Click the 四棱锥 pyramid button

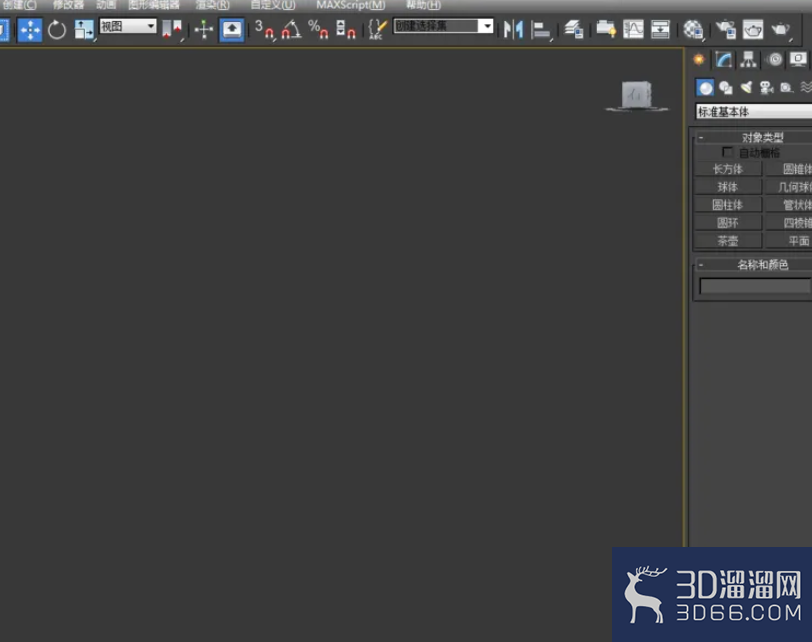(x=789, y=223)
